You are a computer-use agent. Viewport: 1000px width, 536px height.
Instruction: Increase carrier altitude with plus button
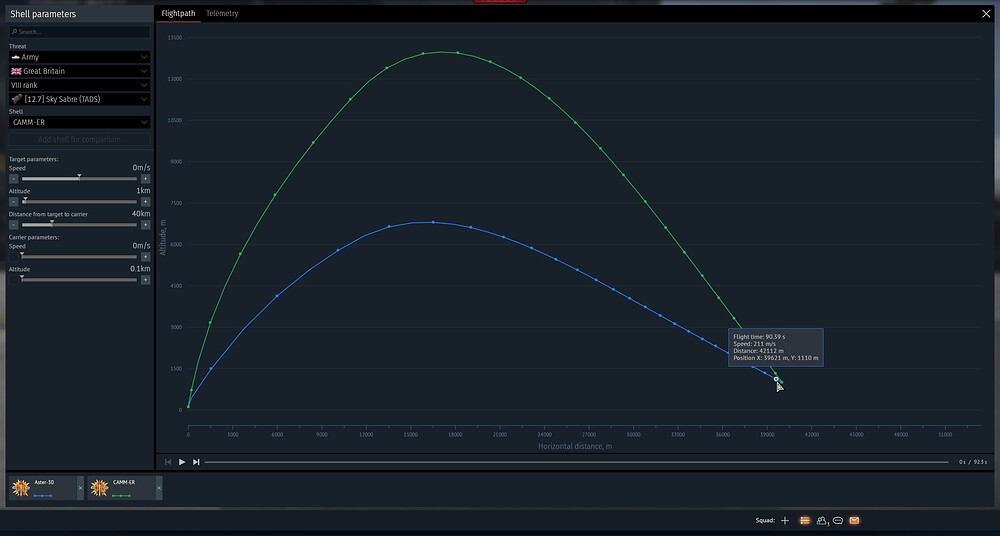[145, 279]
